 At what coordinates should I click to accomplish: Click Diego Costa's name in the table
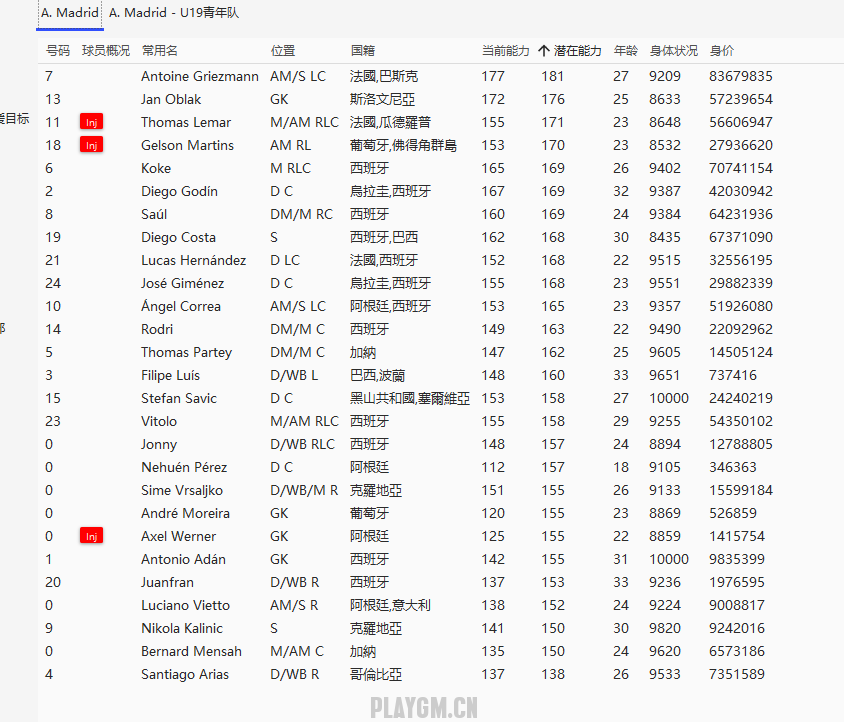179,237
